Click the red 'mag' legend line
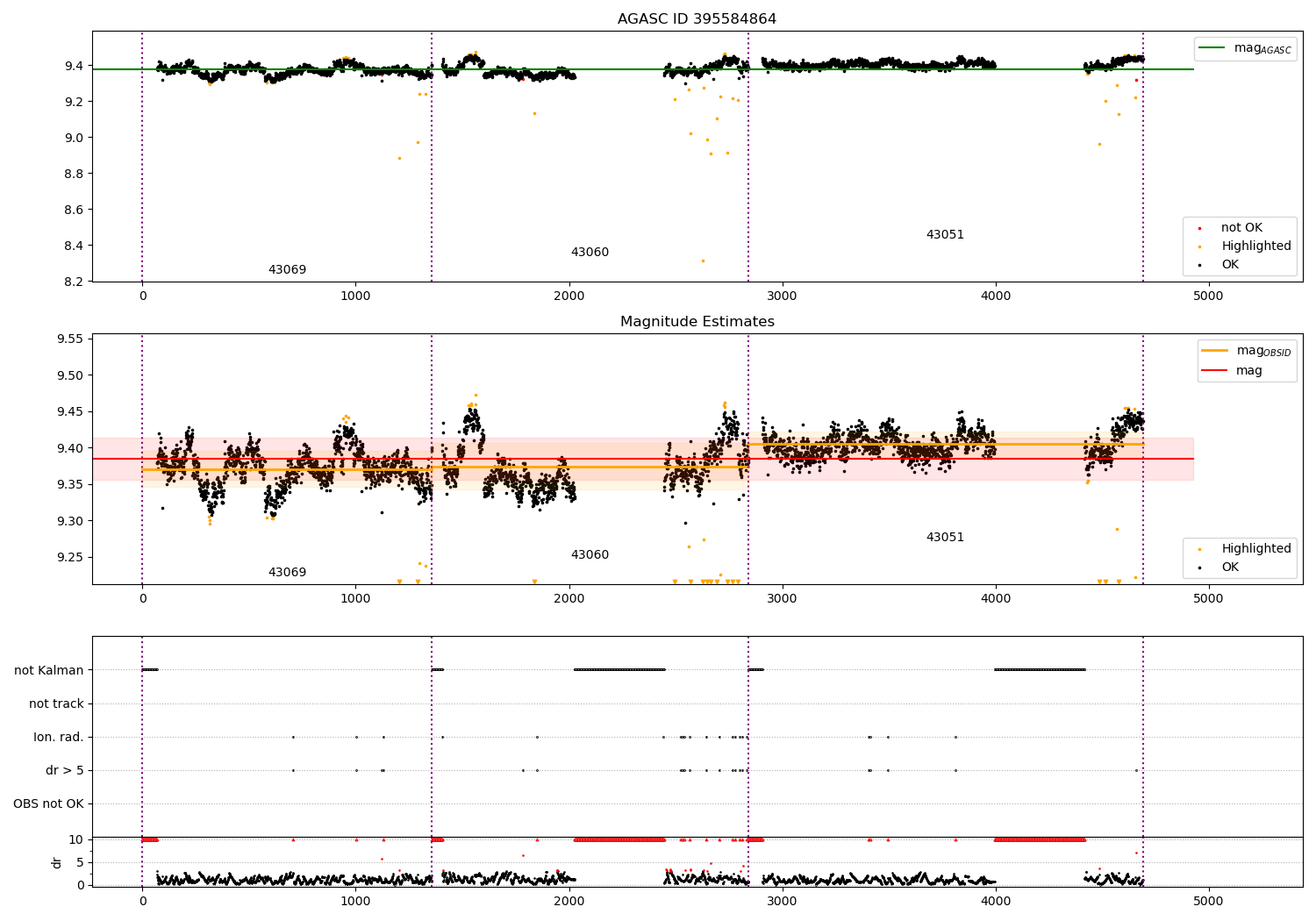The height and width of the screenshot is (921, 1316). click(x=1215, y=371)
